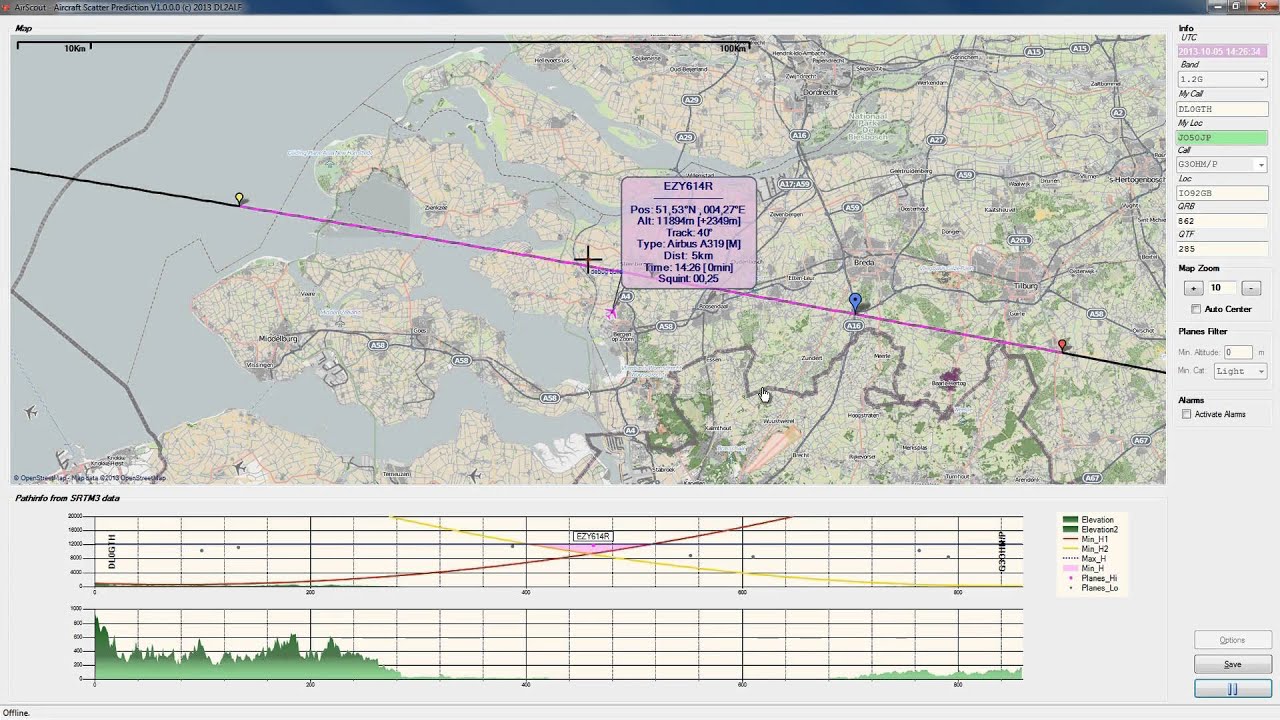The height and width of the screenshot is (720, 1280).
Task: Tick the Activate Alarms checkbox
Action: (1186, 414)
